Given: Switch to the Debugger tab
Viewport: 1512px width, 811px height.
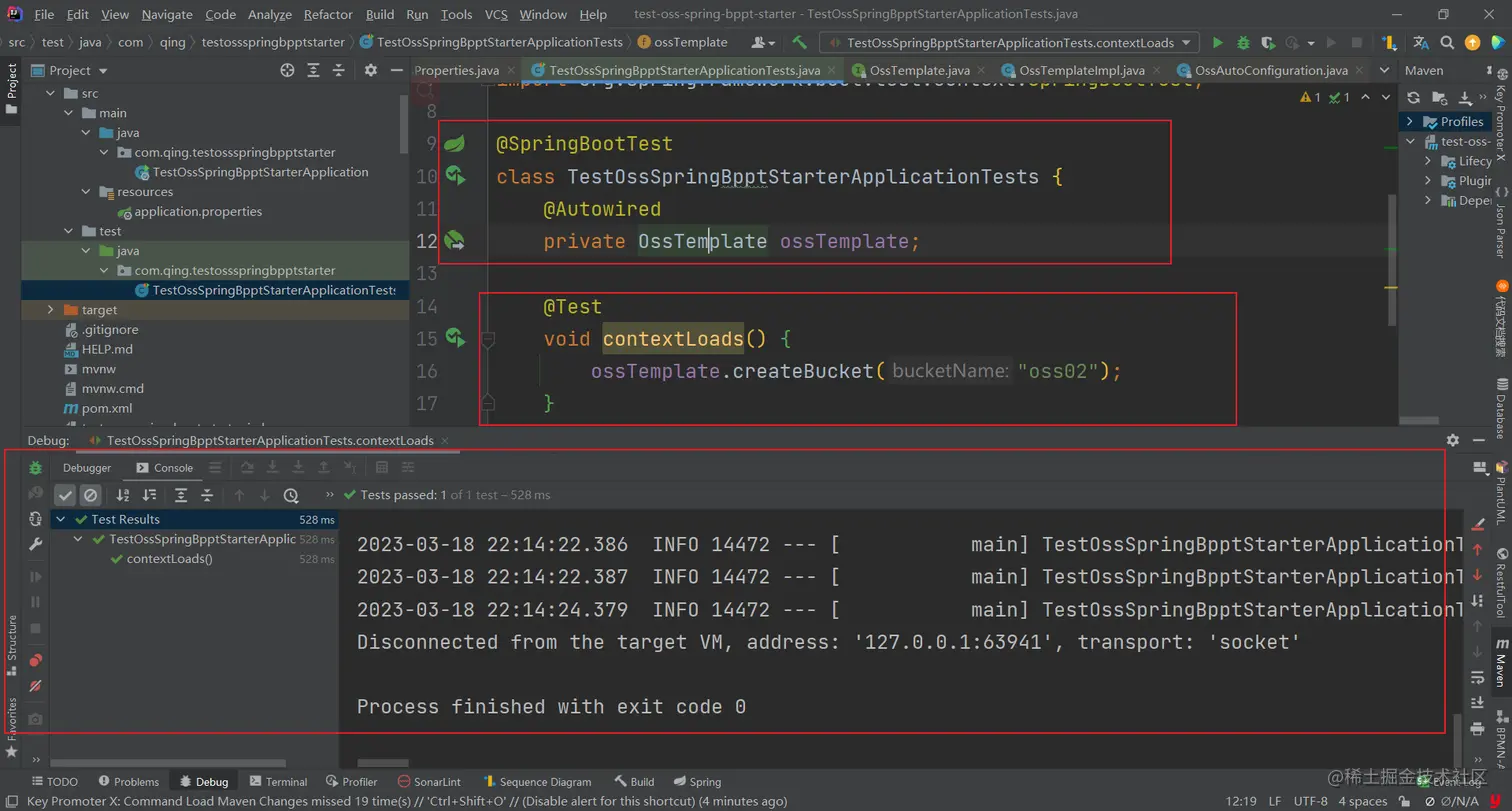Looking at the screenshot, I should (87, 468).
